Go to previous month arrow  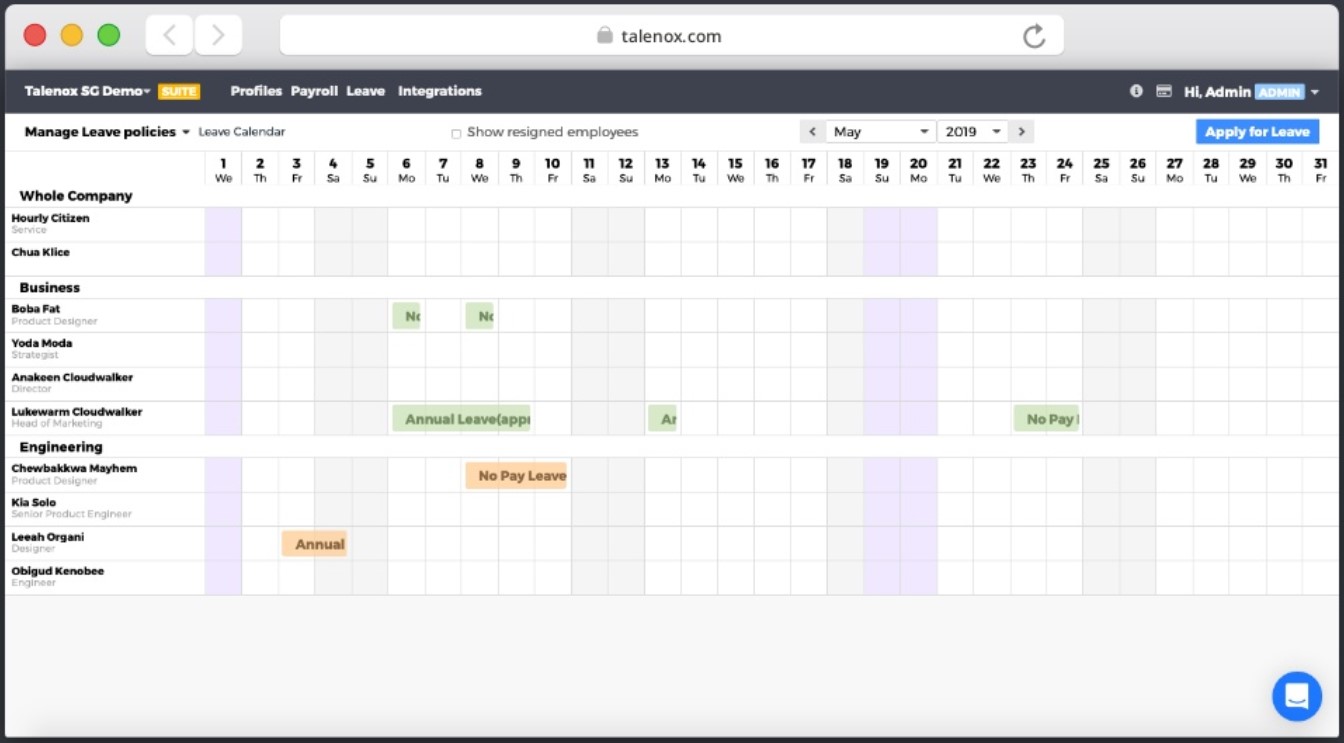(812, 132)
